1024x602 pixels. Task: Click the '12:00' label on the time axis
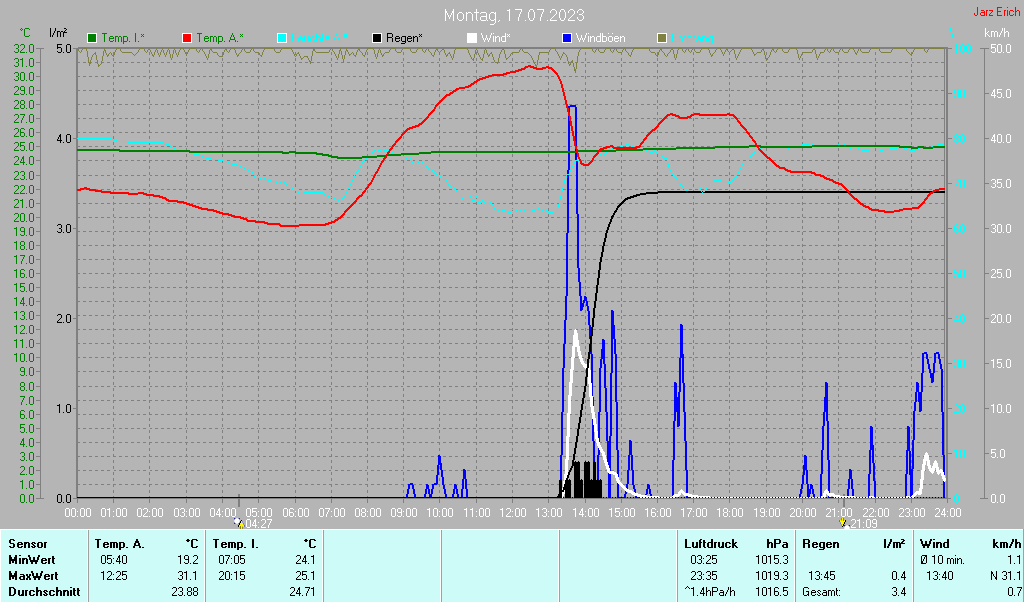(513, 513)
